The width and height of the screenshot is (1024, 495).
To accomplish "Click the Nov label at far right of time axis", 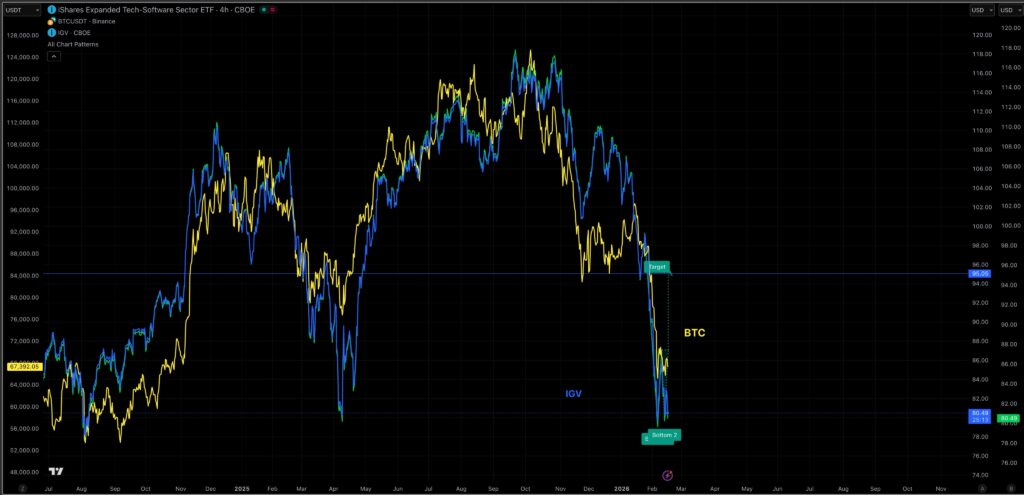I will coord(941,488).
